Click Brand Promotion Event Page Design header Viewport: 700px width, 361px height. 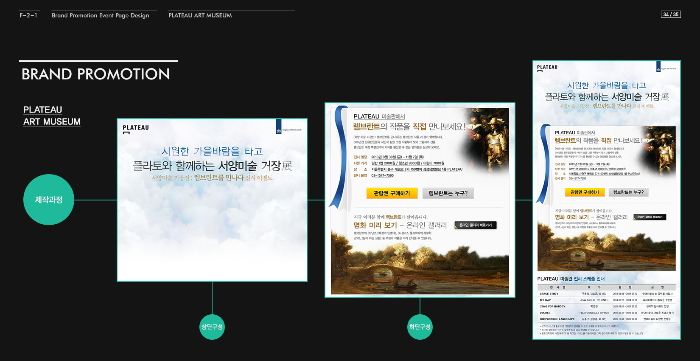click(100, 16)
